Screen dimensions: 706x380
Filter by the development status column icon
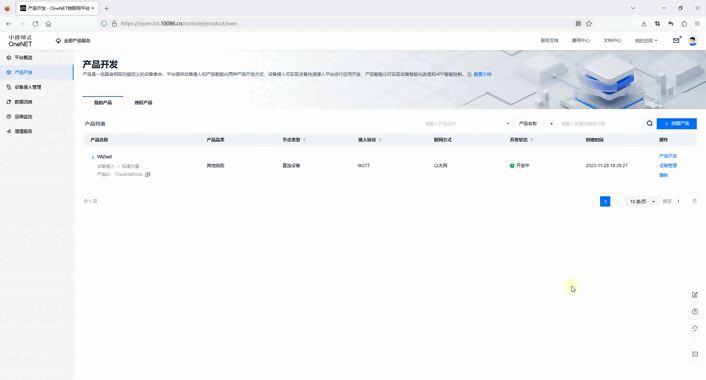[x=532, y=140]
